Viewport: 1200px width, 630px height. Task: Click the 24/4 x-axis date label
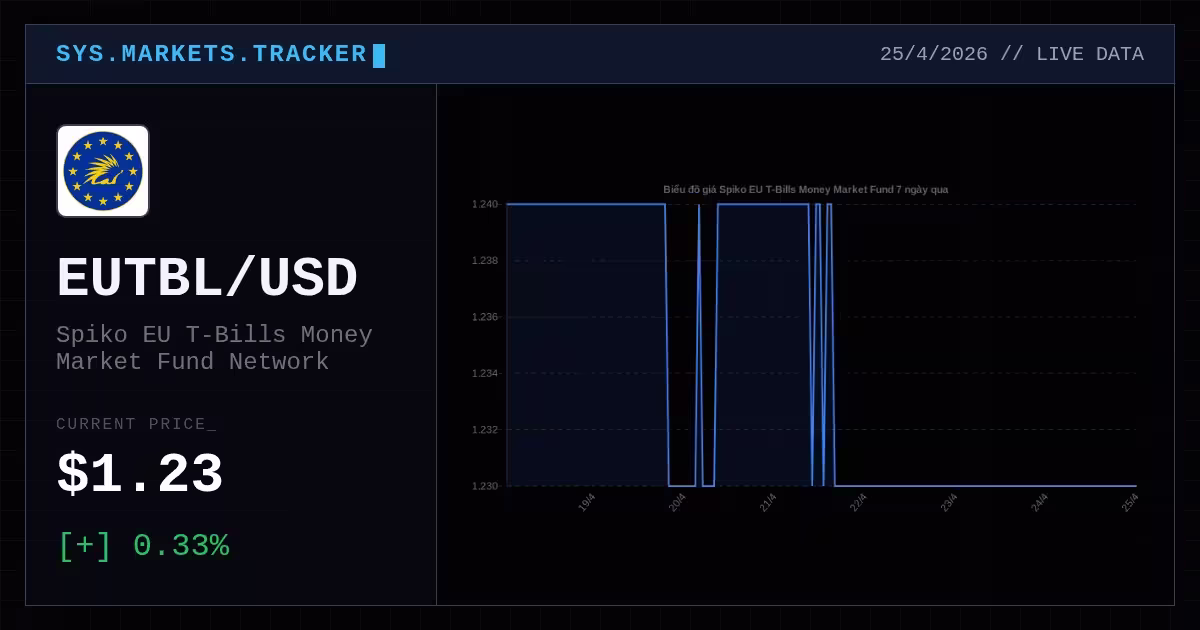(x=1040, y=502)
